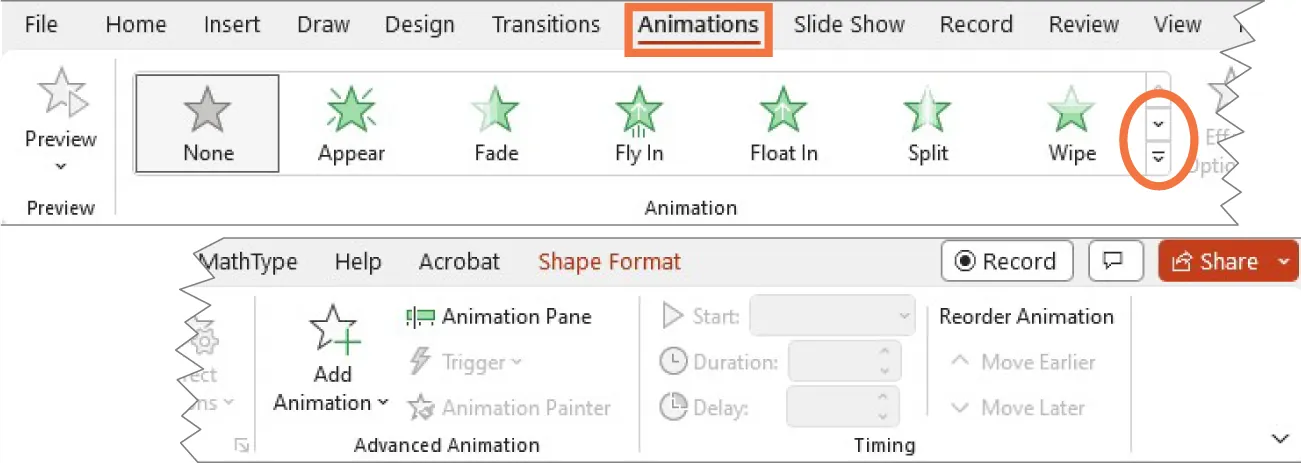1301x463 pixels.
Task: Click the Share button
Action: tap(1213, 261)
